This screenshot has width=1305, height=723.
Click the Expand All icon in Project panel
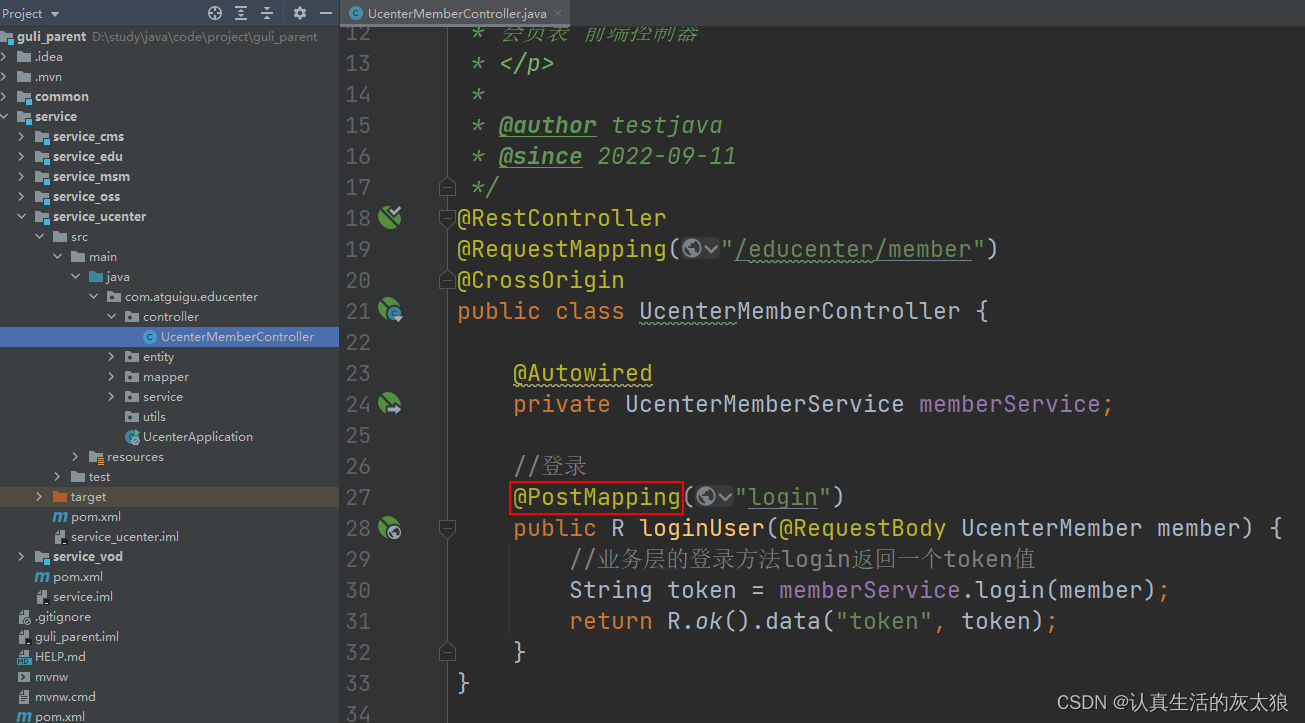[x=241, y=13]
